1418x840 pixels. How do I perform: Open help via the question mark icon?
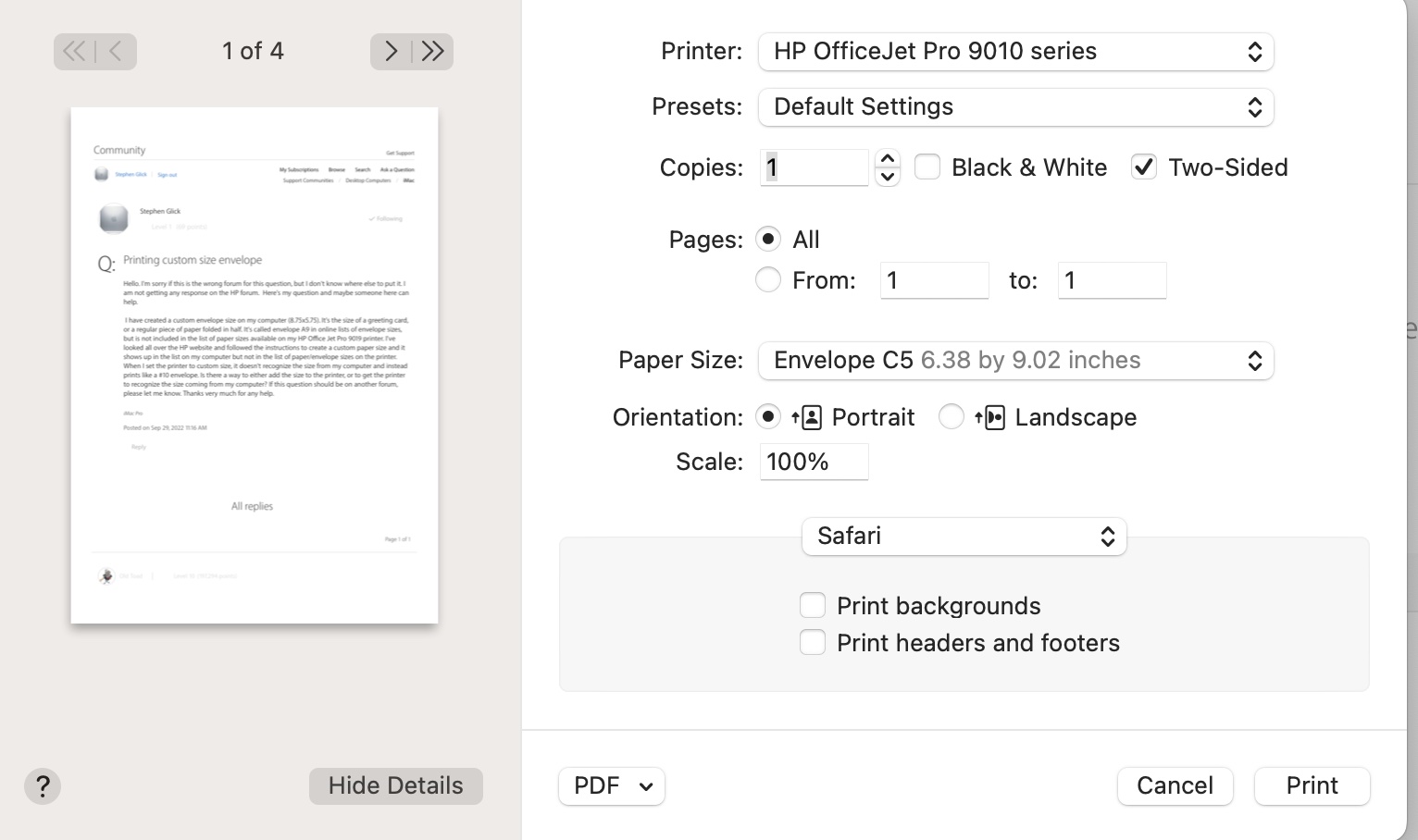[x=42, y=785]
